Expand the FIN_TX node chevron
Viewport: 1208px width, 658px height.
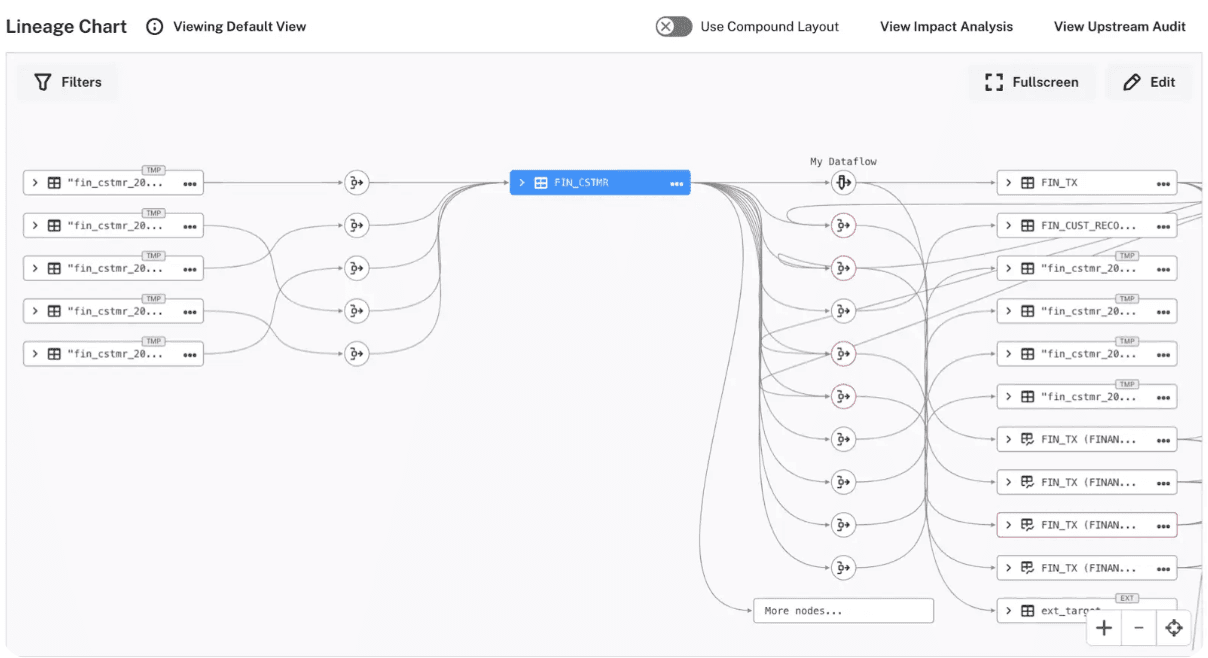tap(1009, 182)
